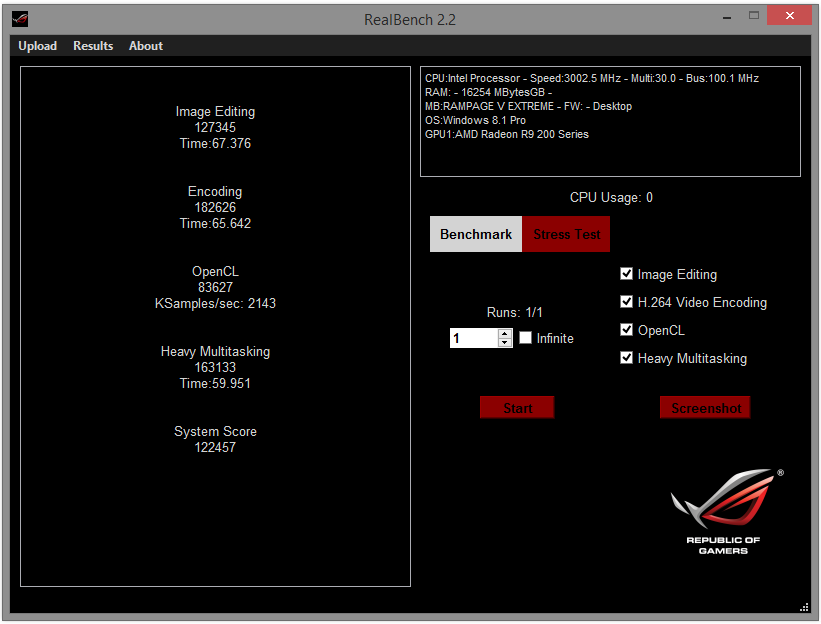Click the System Score value 122457
This screenshot has height=624, width=821.
(215, 448)
